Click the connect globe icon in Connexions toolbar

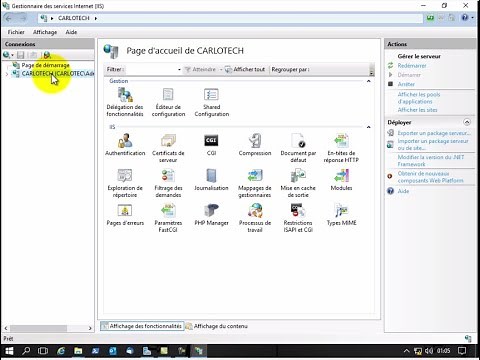(x=7, y=55)
